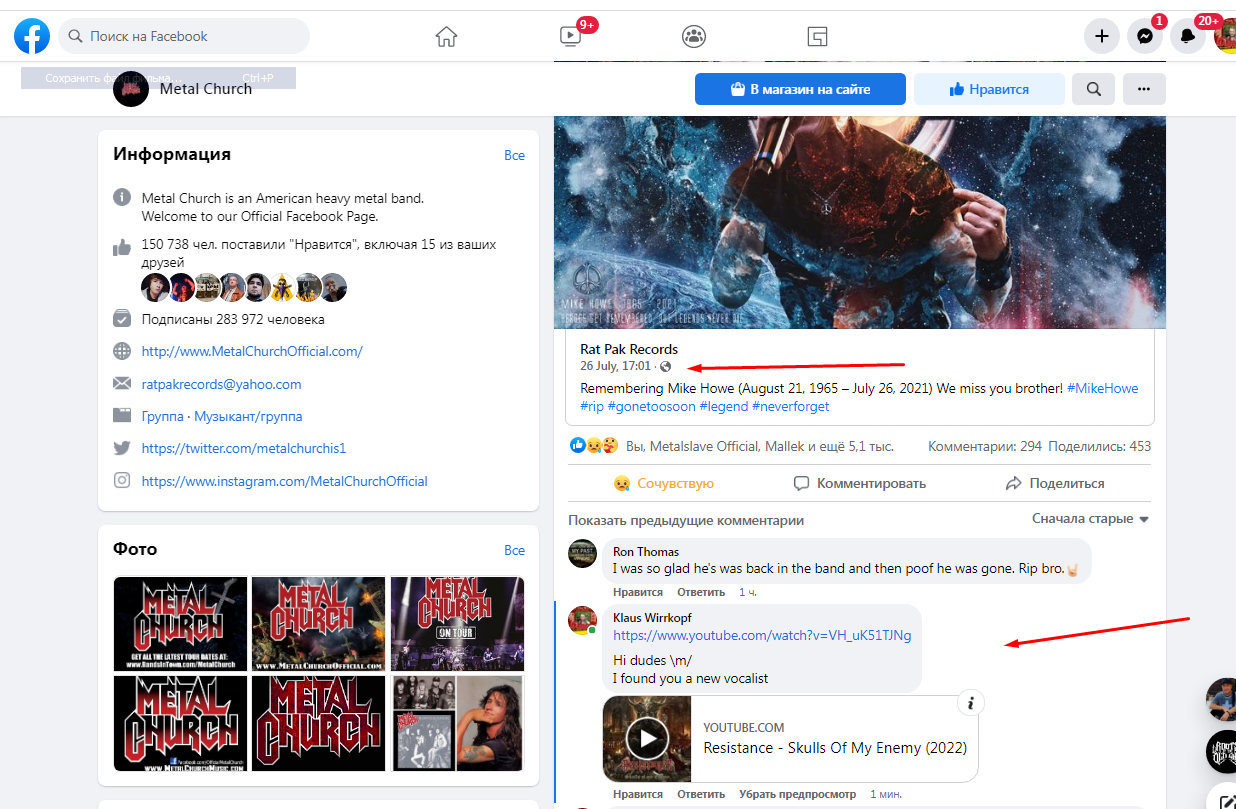1236x809 pixels.
Task: Click Поделились: 453 count
Action: coord(1099,446)
